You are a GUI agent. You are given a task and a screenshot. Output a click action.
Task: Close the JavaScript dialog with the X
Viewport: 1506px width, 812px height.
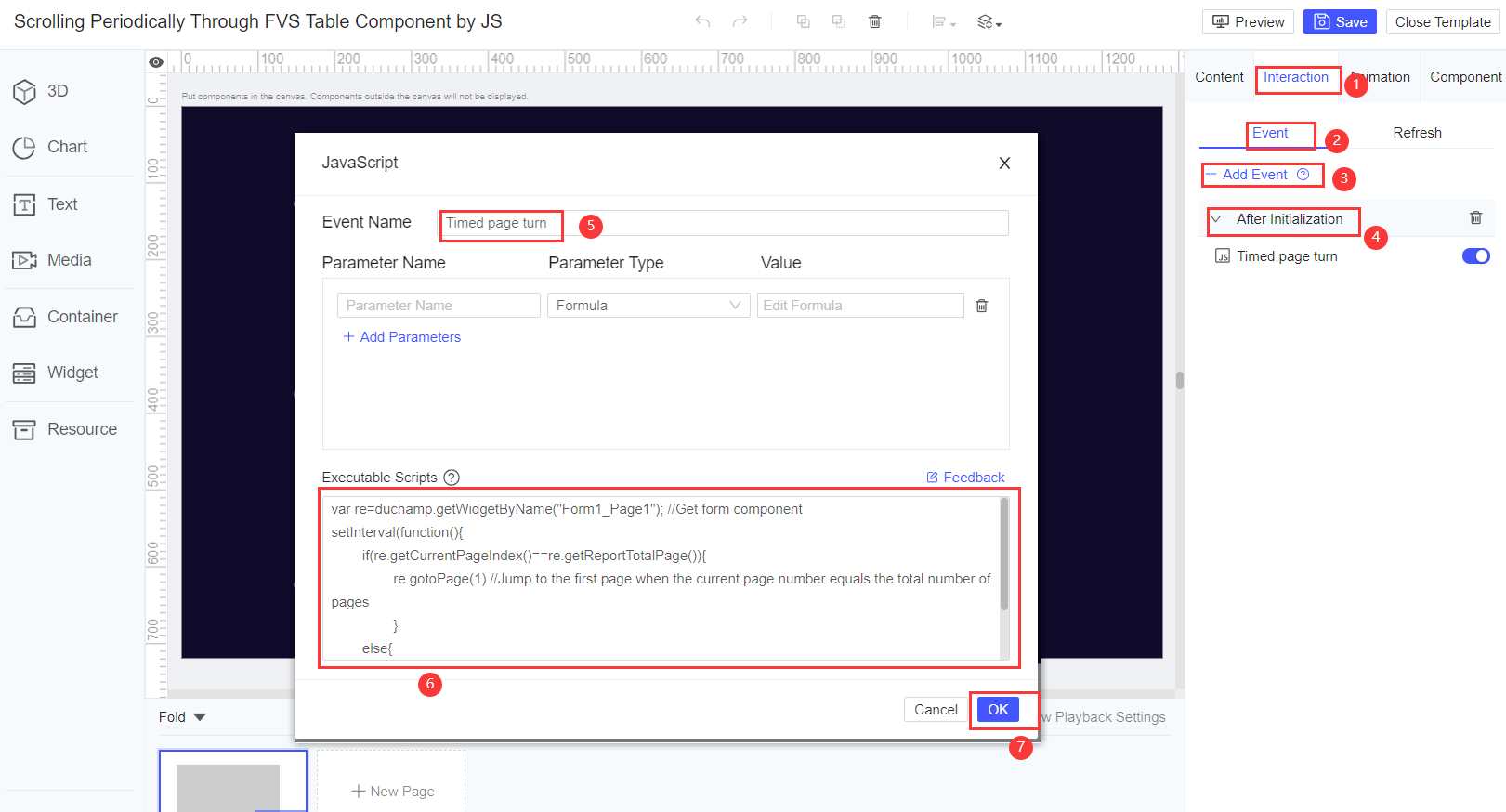pos(1004,164)
